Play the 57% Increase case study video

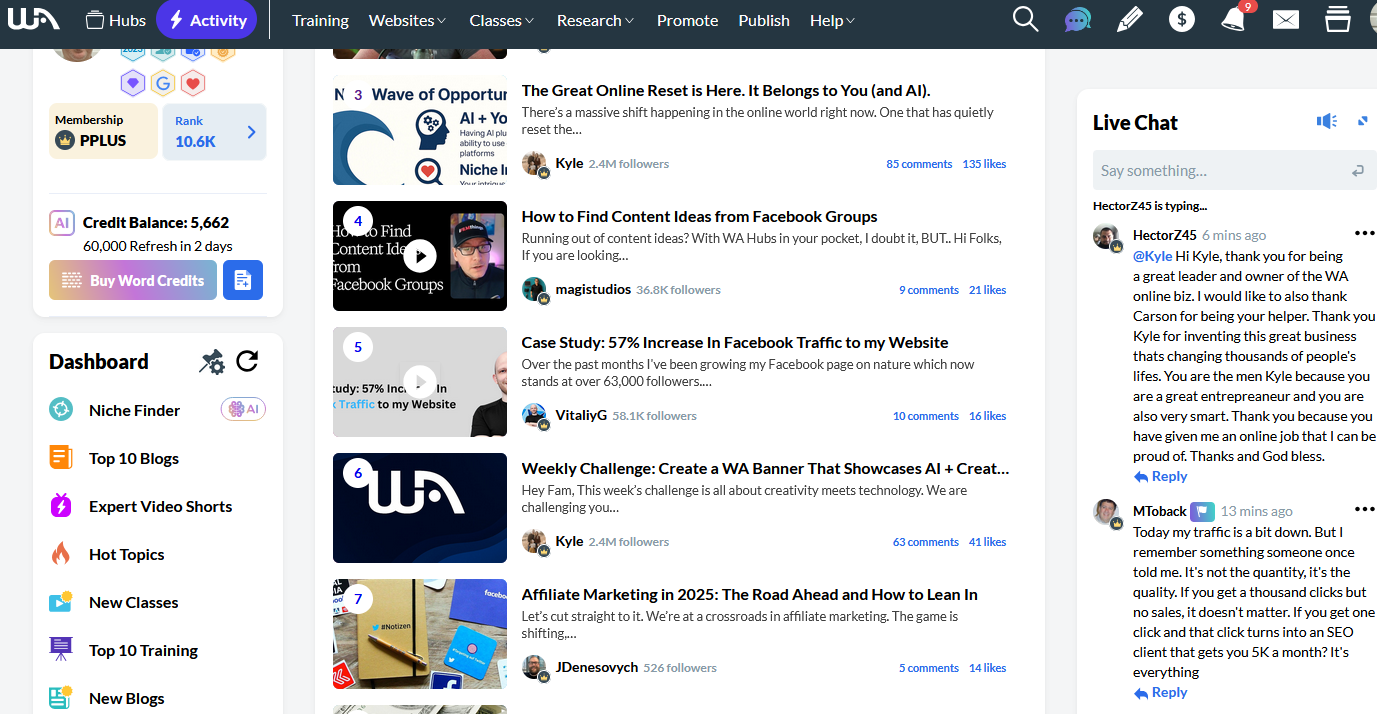(x=420, y=382)
